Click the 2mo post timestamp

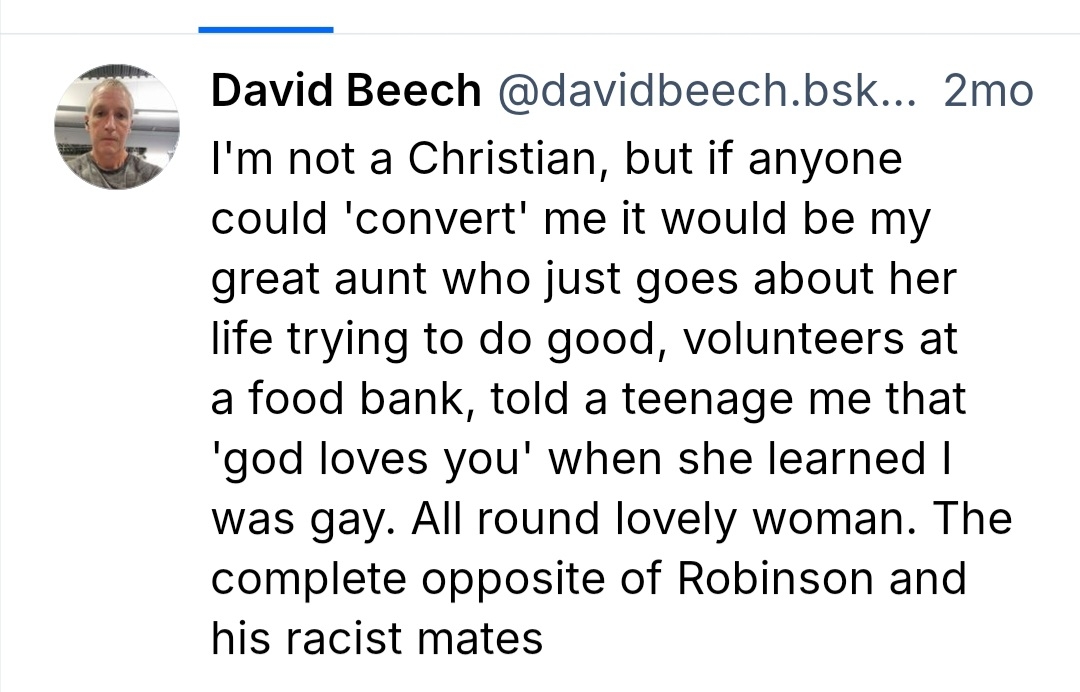[987, 92]
